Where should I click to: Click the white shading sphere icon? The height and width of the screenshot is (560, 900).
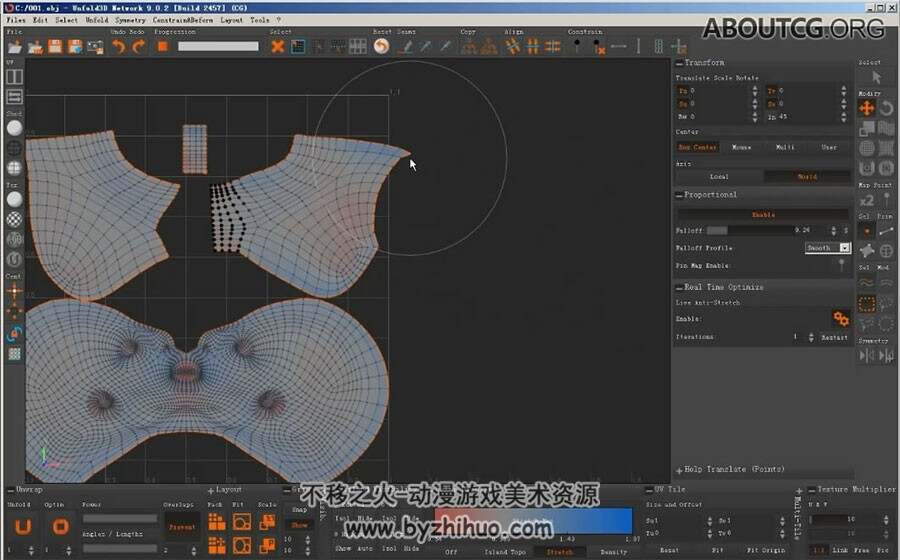[14, 128]
